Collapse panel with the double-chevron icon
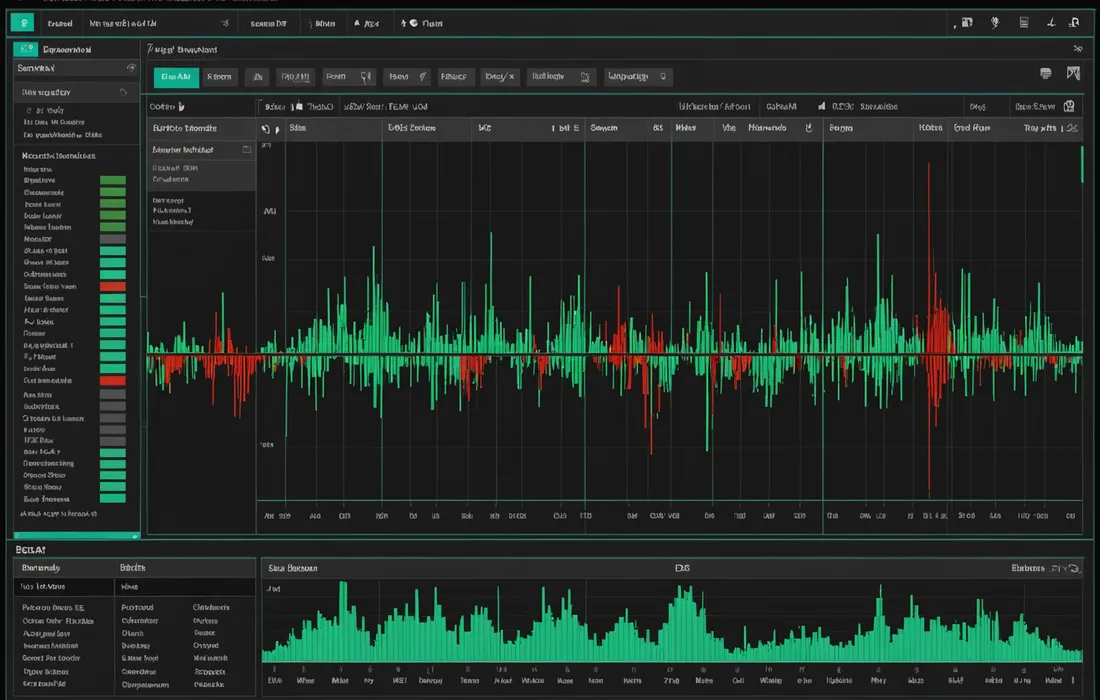Screen dimensions: 1100x700 (x=1078, y=48)
